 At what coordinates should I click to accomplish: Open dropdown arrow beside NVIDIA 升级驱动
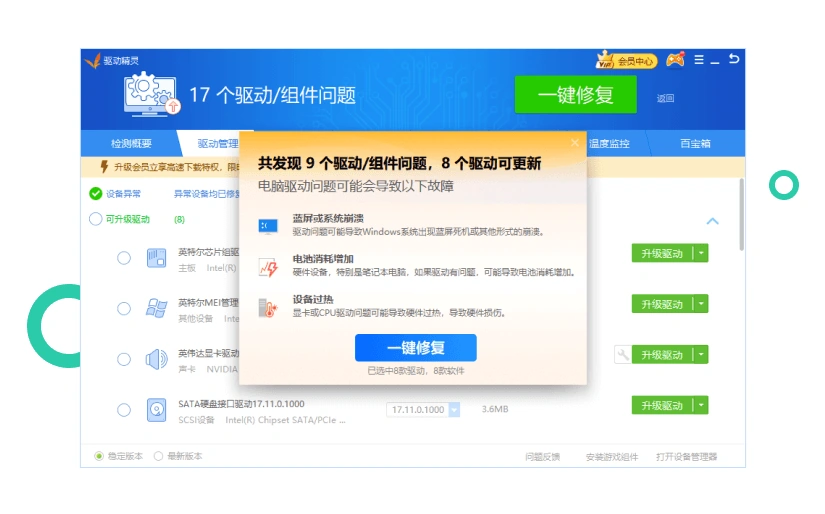tap(701, 355)
